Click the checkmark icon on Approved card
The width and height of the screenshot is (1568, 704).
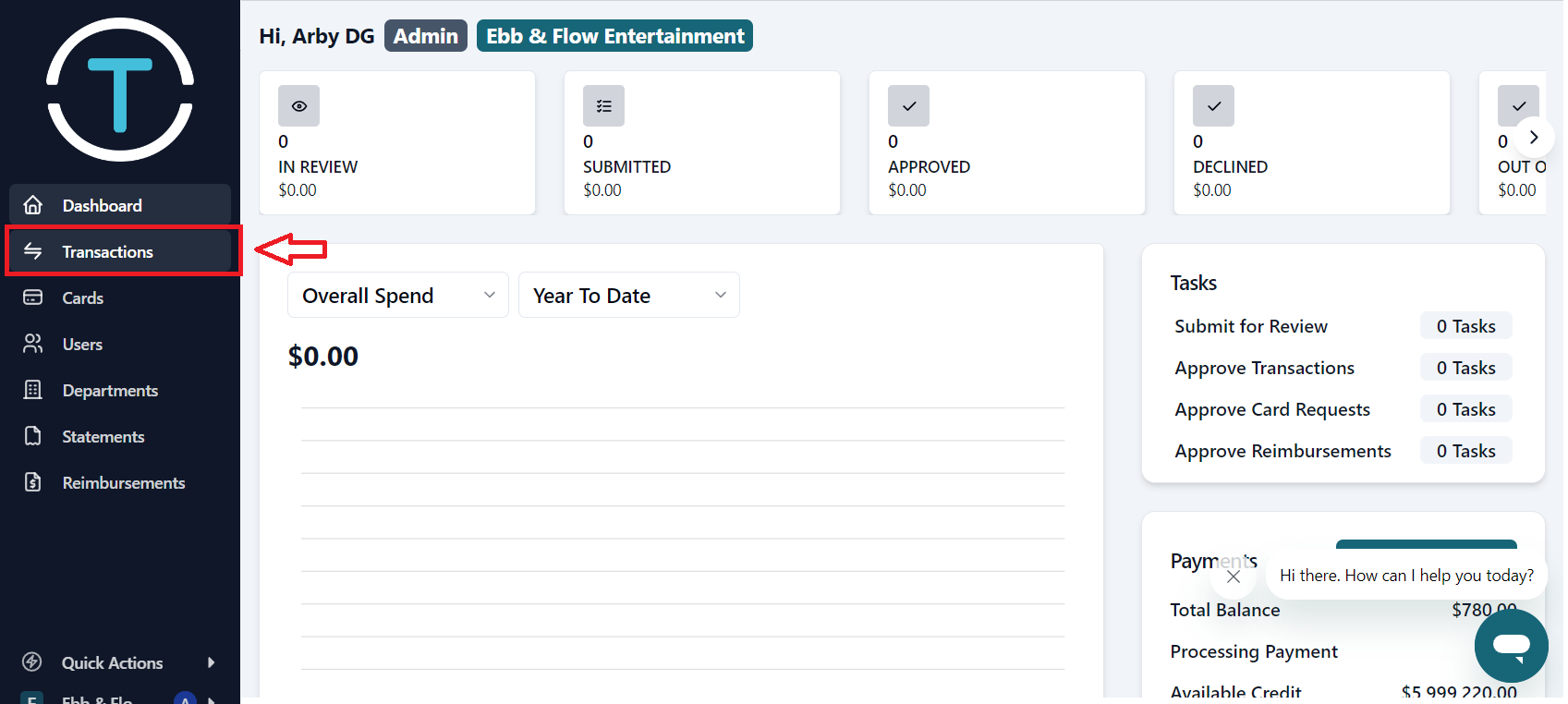click(908, 106)
